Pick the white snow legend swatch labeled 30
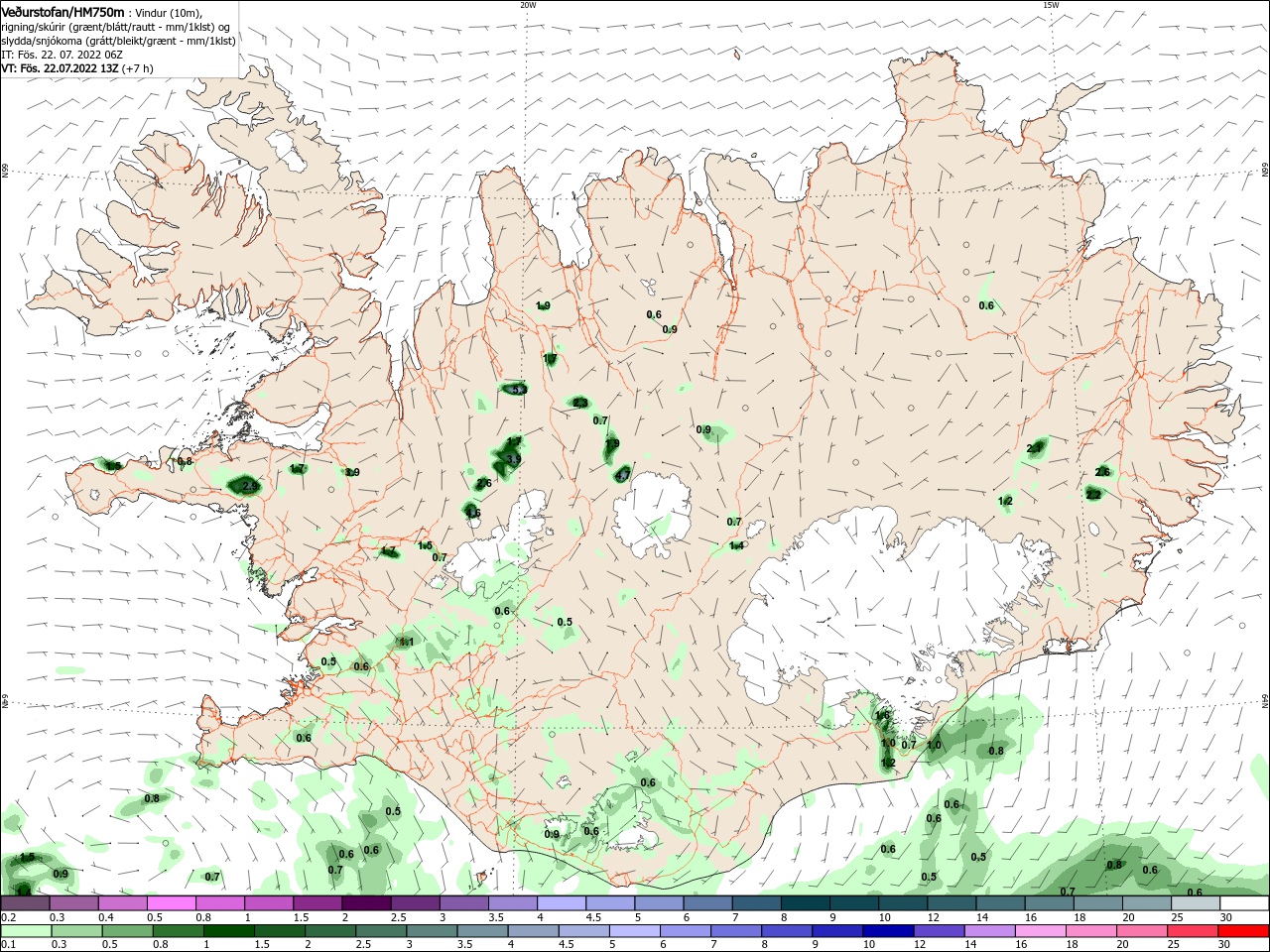 point(1245,903)
